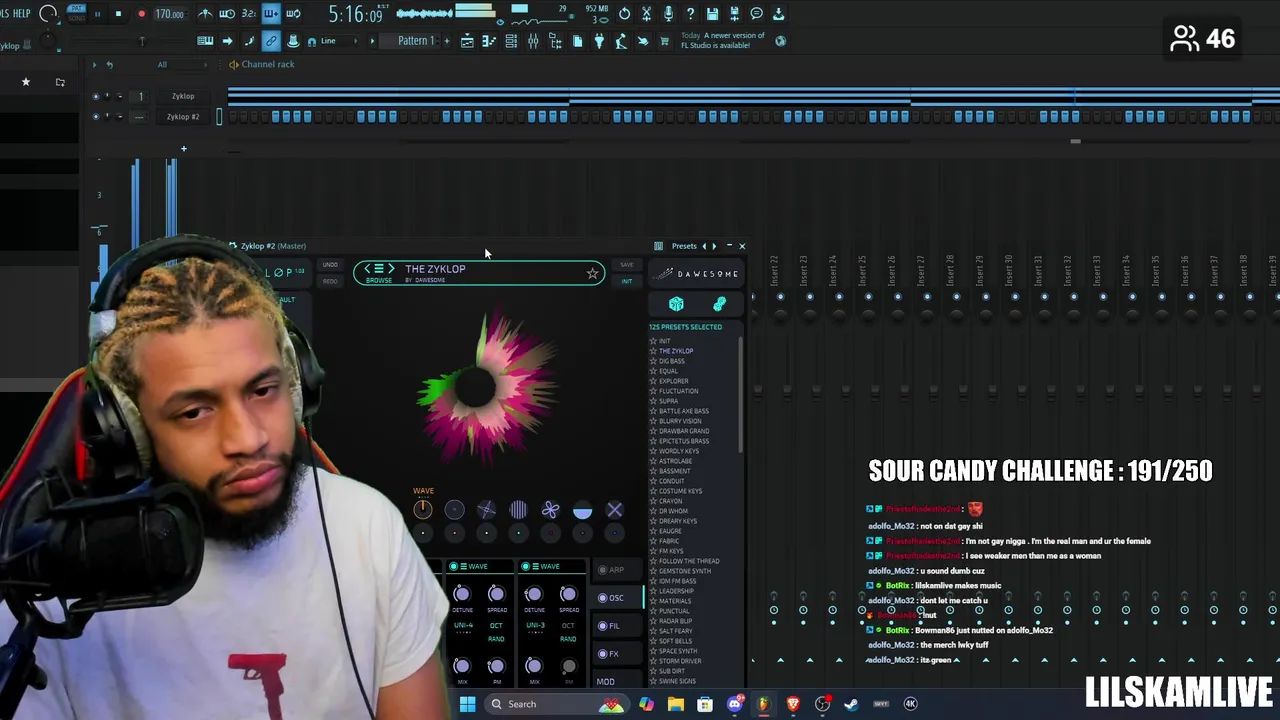Select the SUPRA preset
This screenshot has width=1280, height=720.
tap(668, 401)
